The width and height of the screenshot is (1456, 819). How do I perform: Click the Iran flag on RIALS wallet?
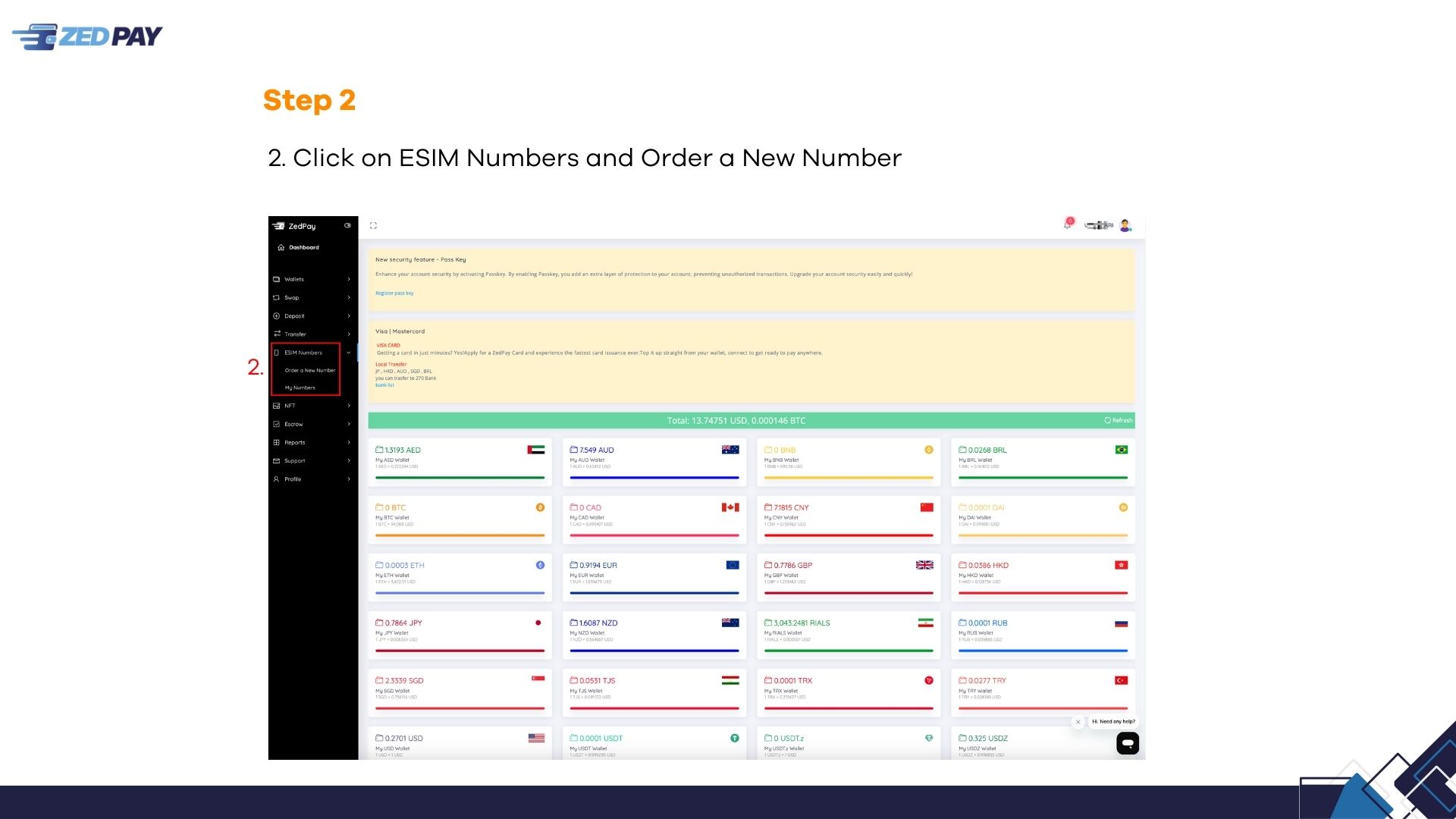pos(926,623)
